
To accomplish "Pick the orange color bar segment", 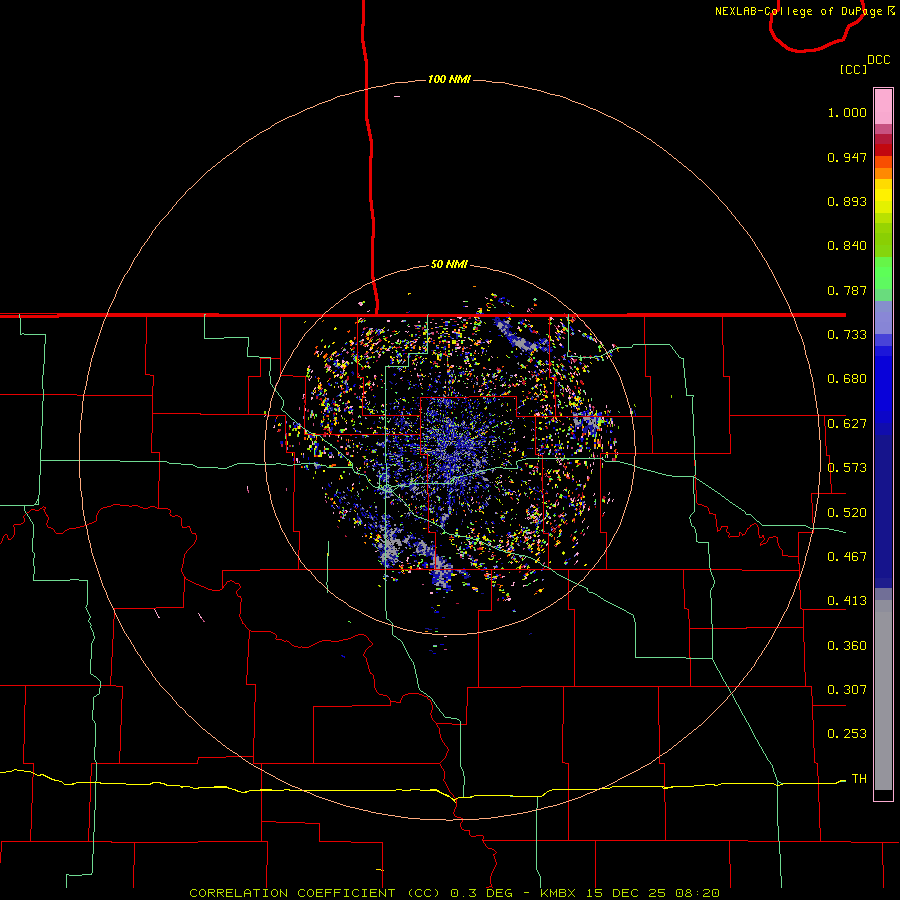I will click(x=883, y=173).
